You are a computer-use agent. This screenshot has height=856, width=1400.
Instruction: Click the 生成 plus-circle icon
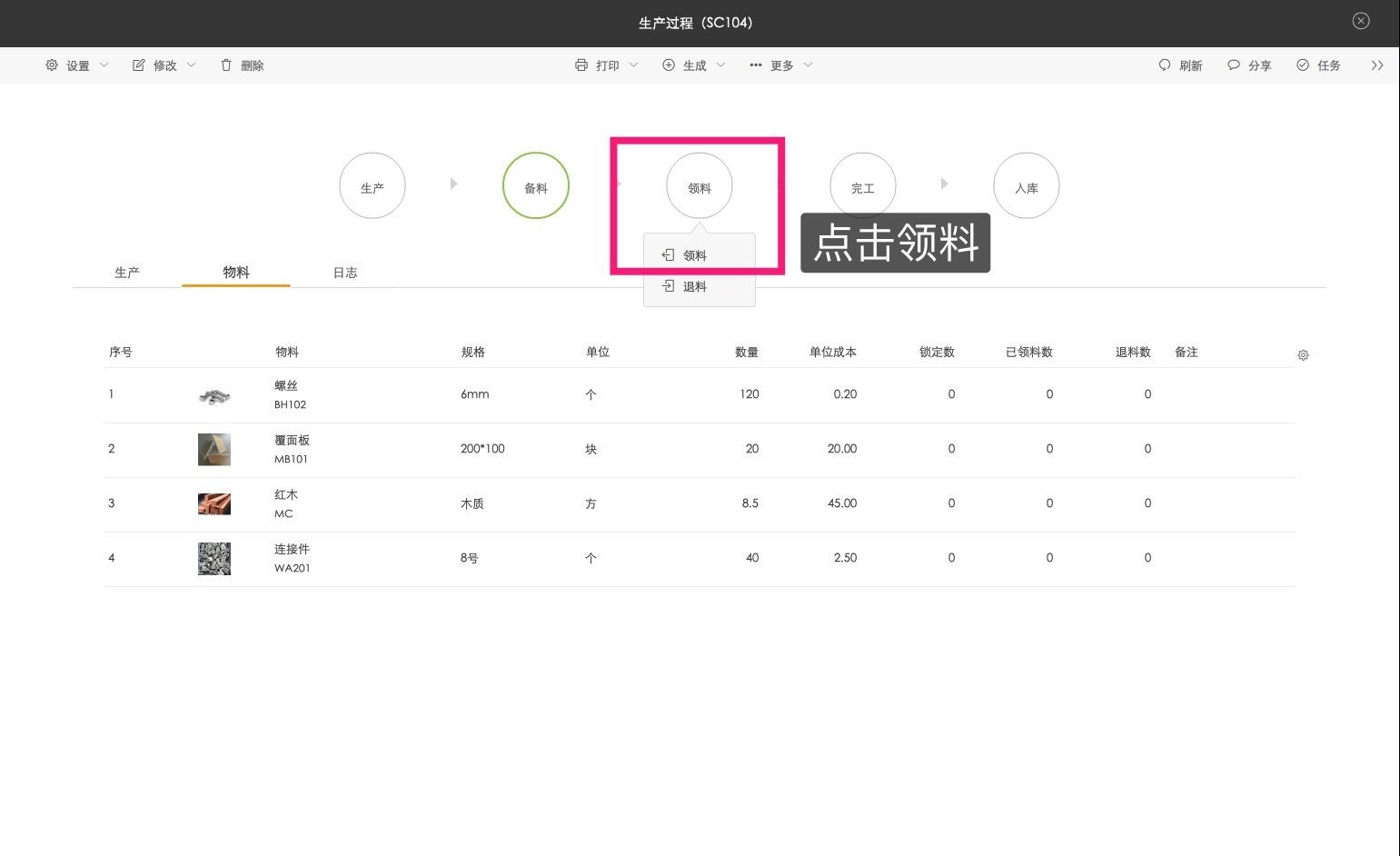(669, 65)
